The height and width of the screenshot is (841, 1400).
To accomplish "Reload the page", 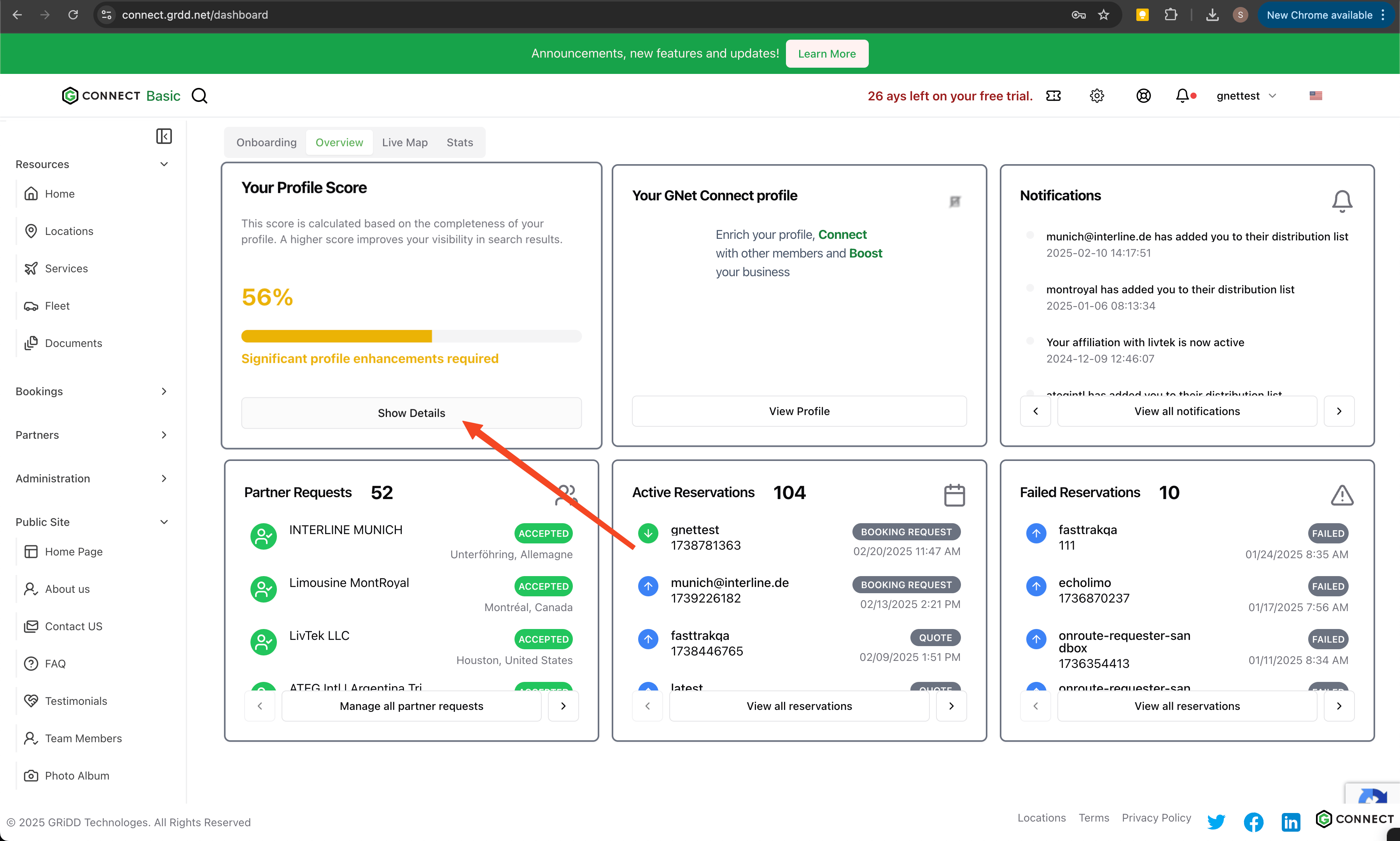I will [x=73, y=15].
